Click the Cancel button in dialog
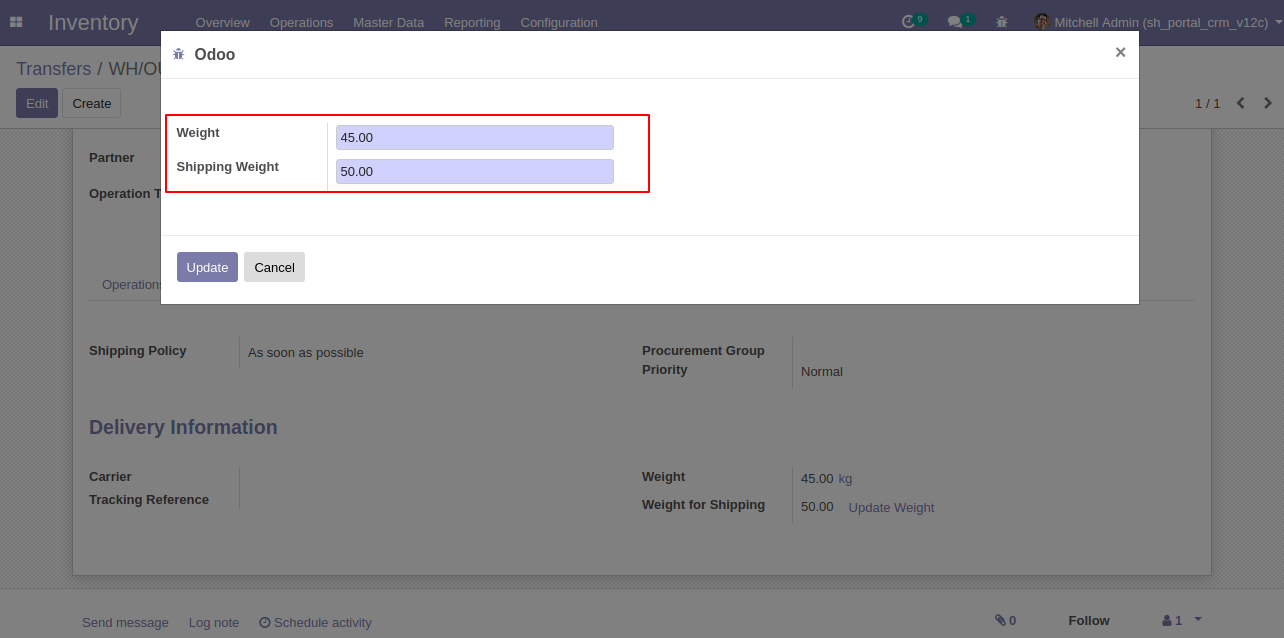The image size is (1284, 638). 274,267
